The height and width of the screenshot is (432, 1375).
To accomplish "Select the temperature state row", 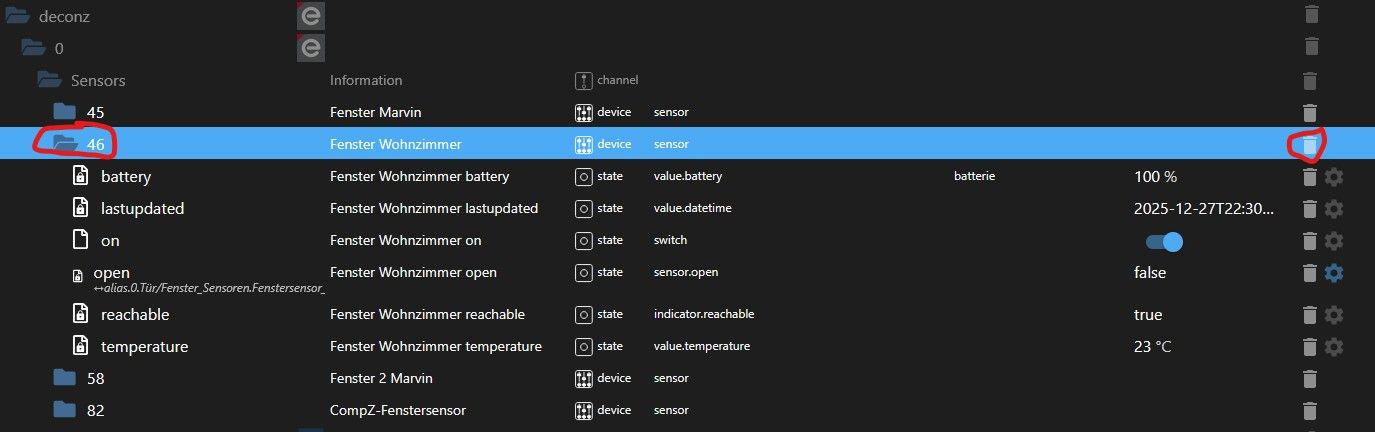I will click(x=144, y=347).
